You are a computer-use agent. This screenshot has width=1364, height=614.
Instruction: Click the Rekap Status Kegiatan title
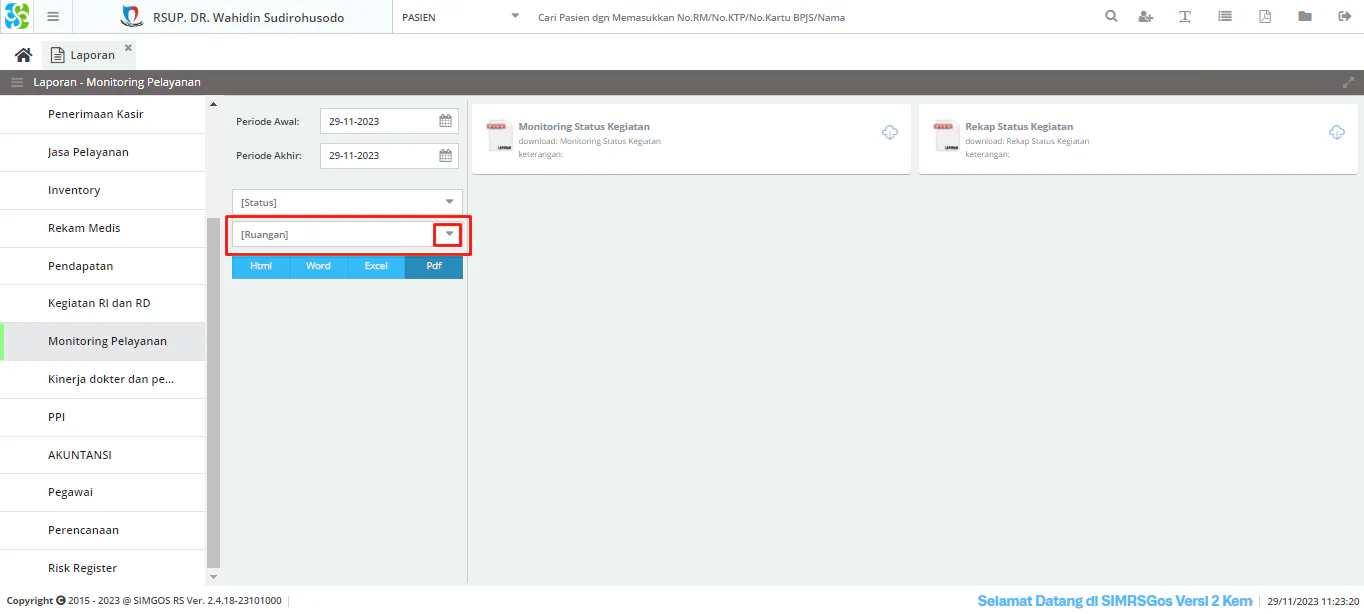[x=1019, y=127]
